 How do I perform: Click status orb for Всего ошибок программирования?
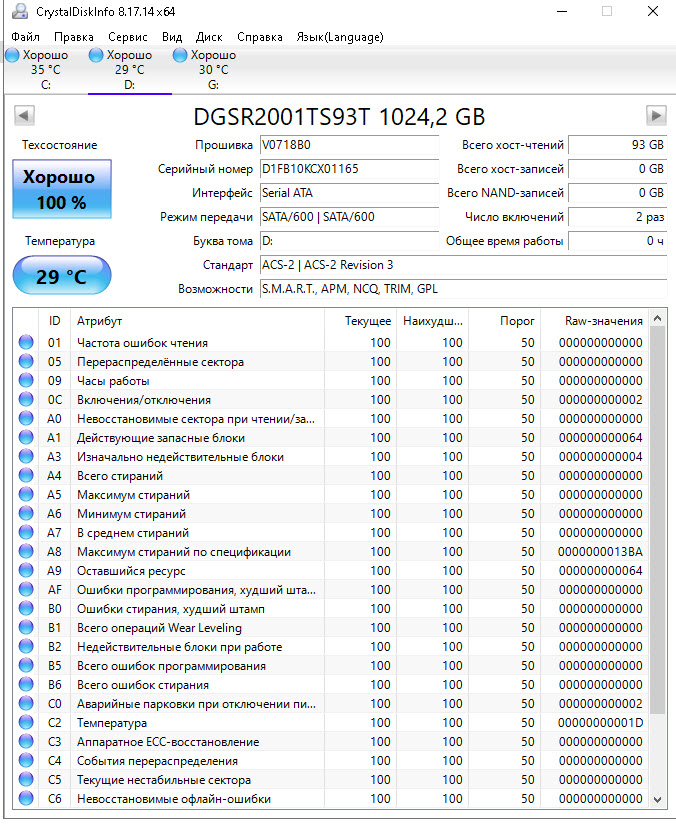[26, 665]
